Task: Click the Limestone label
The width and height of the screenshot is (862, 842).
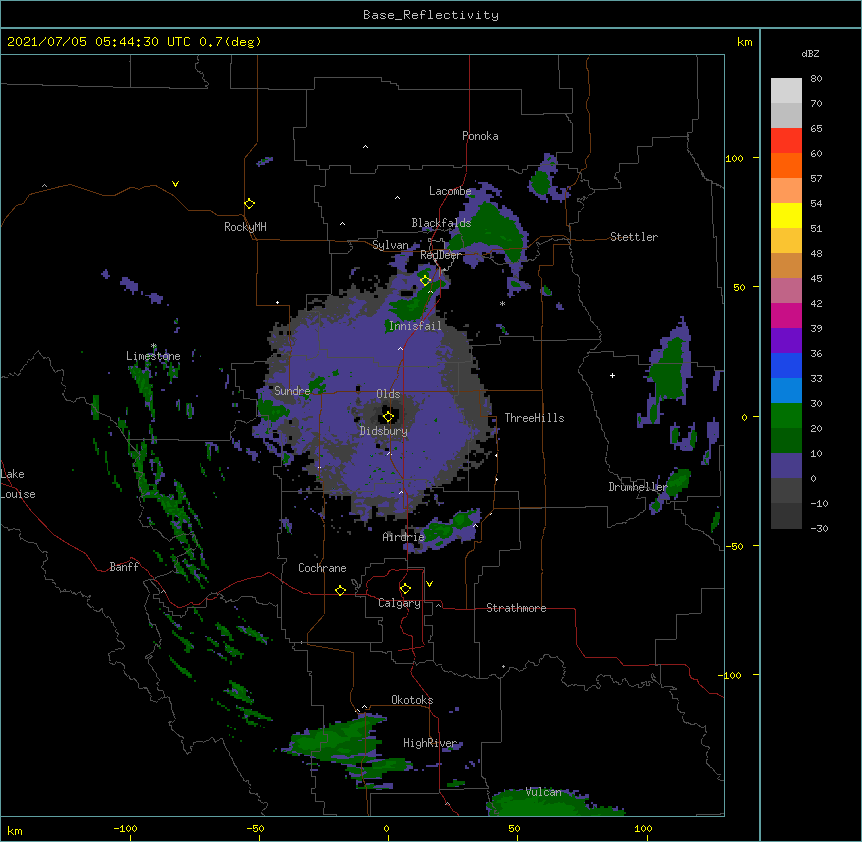Action: pos(153,356)
